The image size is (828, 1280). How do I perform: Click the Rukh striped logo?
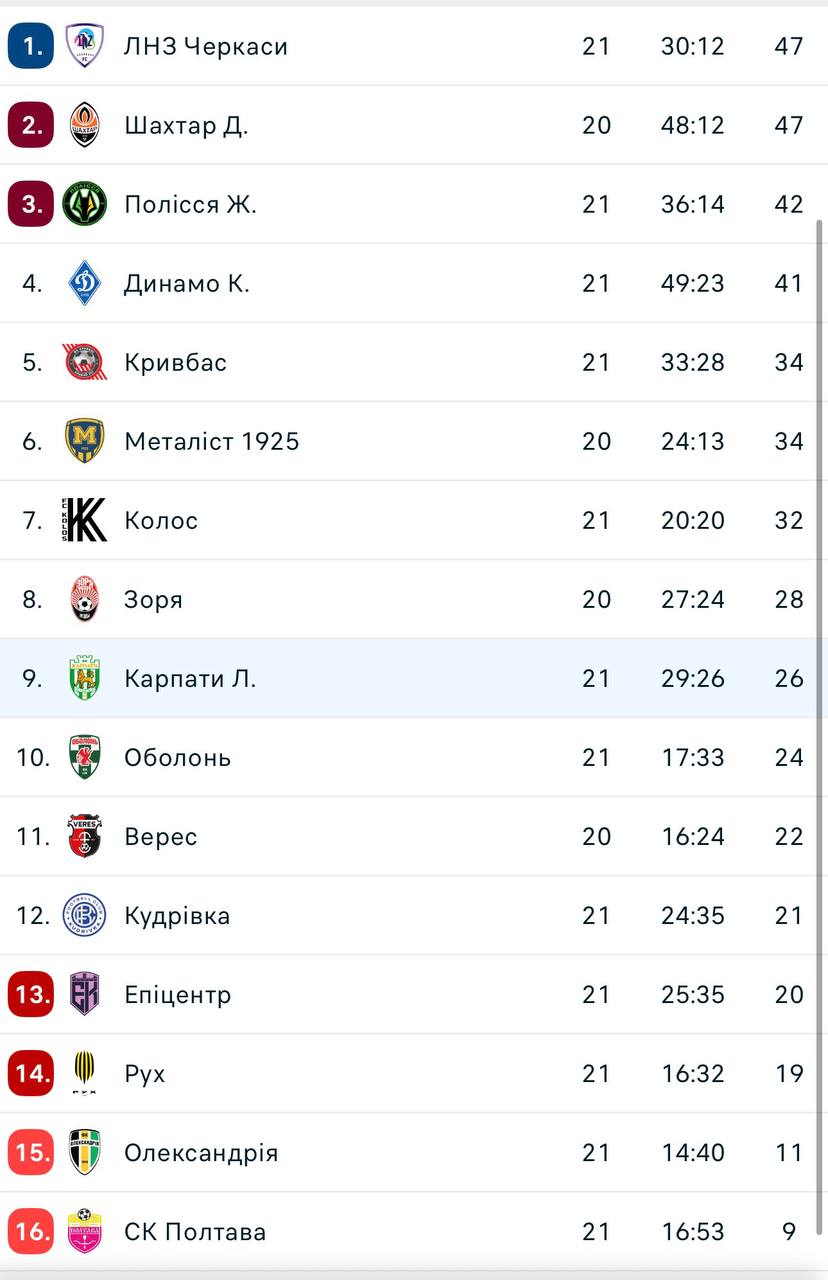tap(84, 1073)
